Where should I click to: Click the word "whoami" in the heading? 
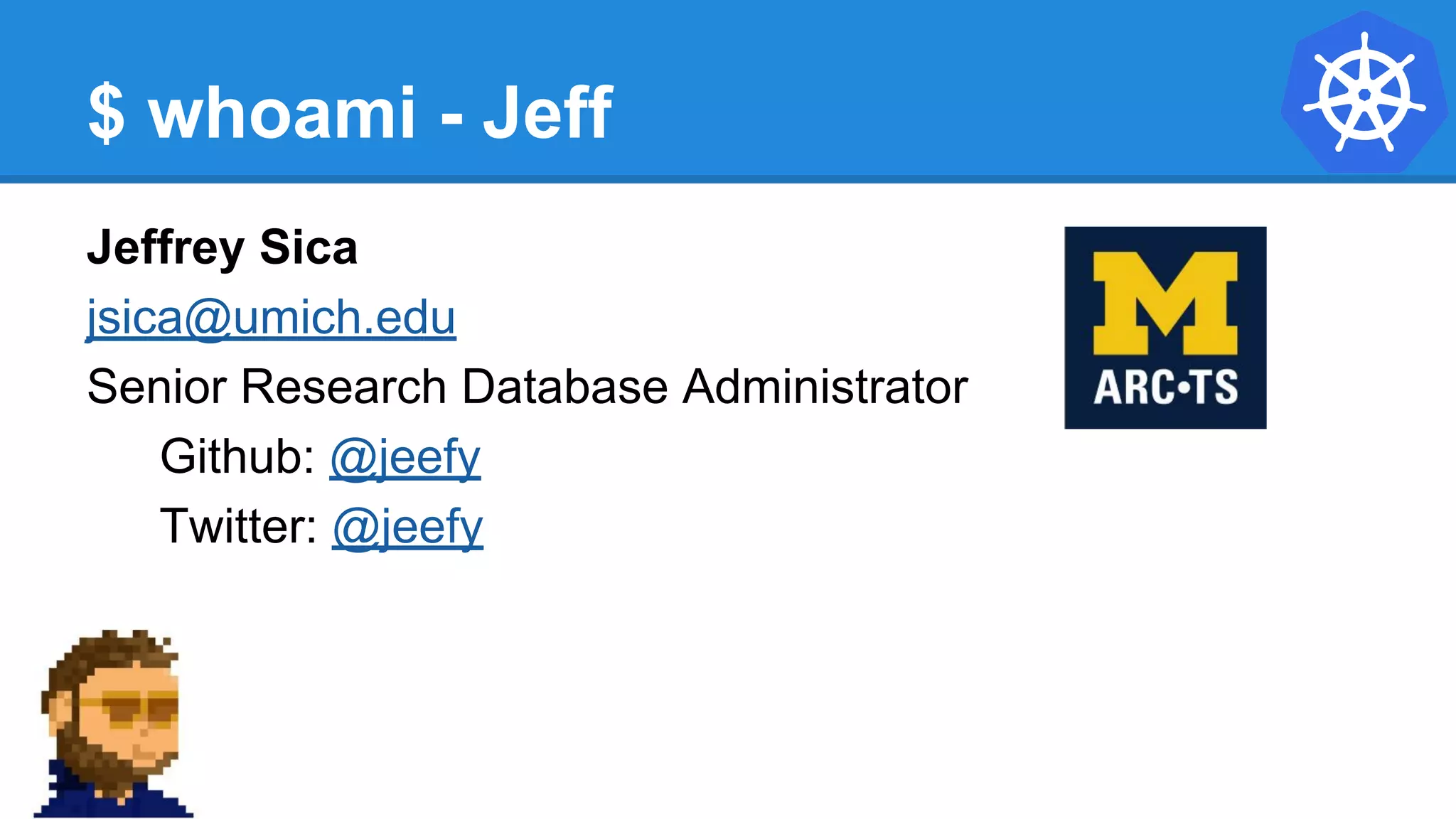click(x=282, y=112)
